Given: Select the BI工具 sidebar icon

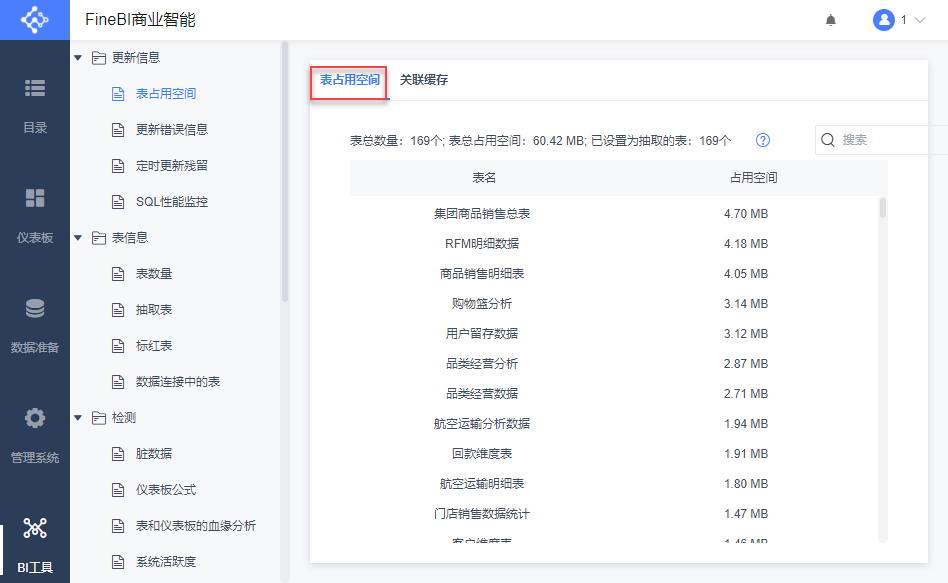Looking at the screenshot, I should click(35, 528).
